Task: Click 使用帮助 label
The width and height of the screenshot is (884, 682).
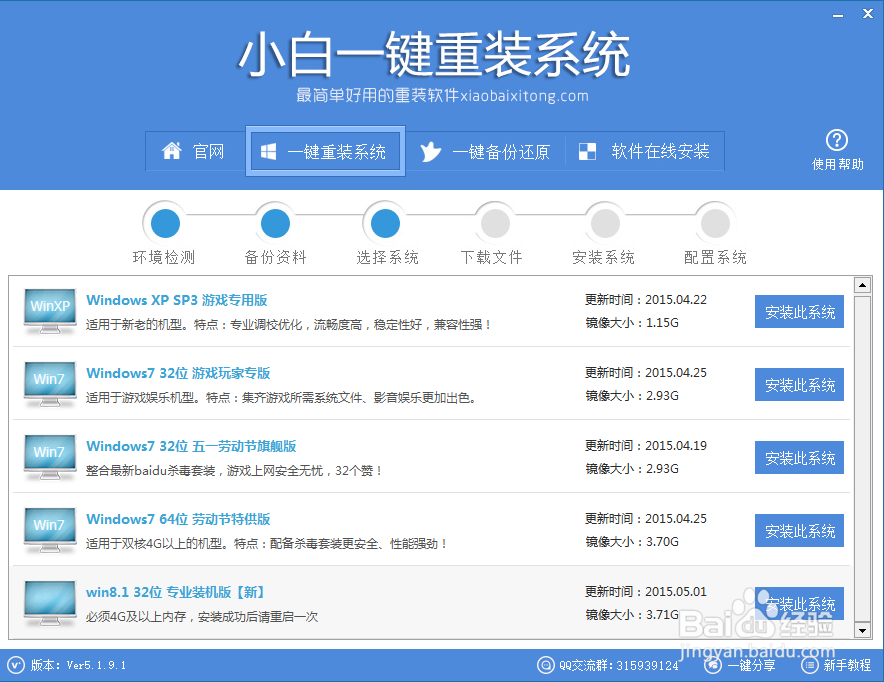Action: 837,164
